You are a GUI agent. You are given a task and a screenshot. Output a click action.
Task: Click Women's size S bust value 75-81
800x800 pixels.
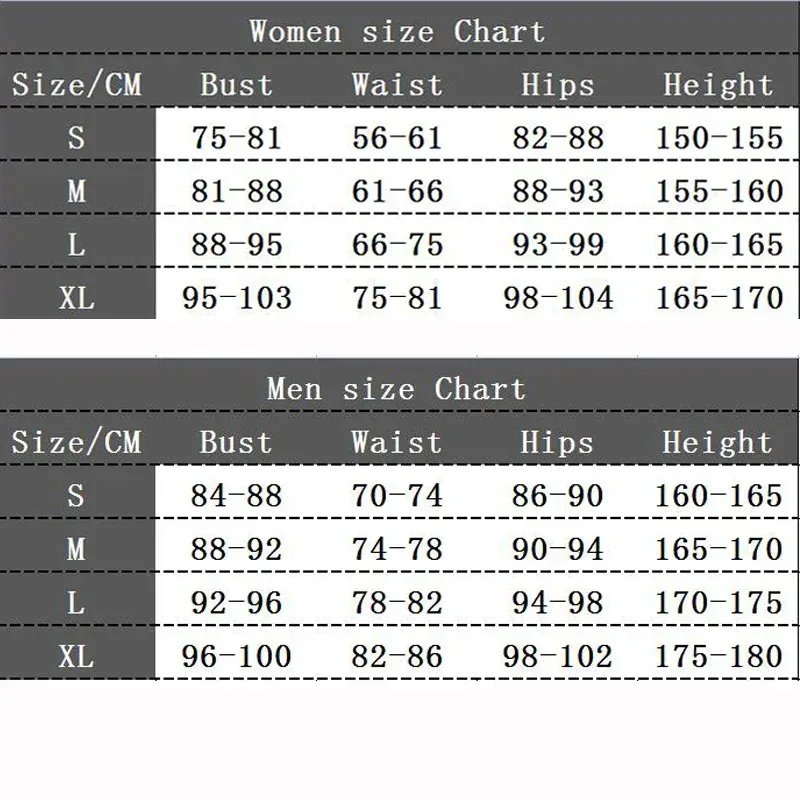(x=237, y=137)
